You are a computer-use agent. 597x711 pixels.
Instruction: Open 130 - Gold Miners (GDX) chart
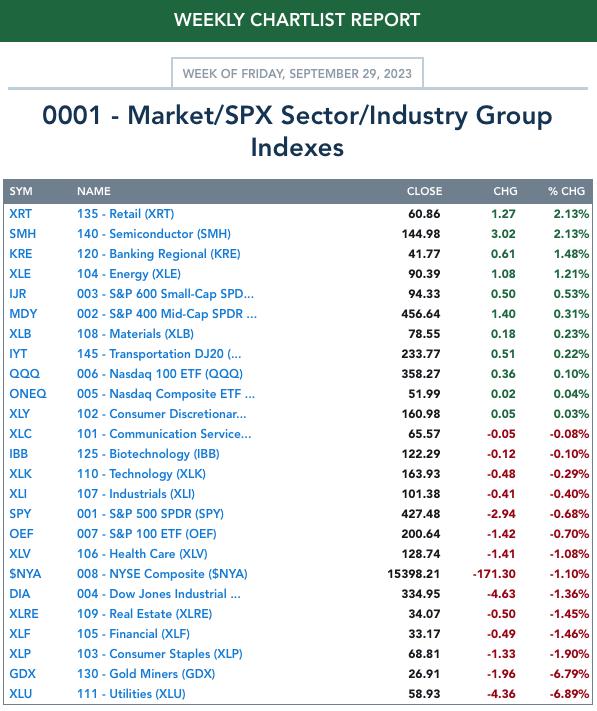coord(146,674)
